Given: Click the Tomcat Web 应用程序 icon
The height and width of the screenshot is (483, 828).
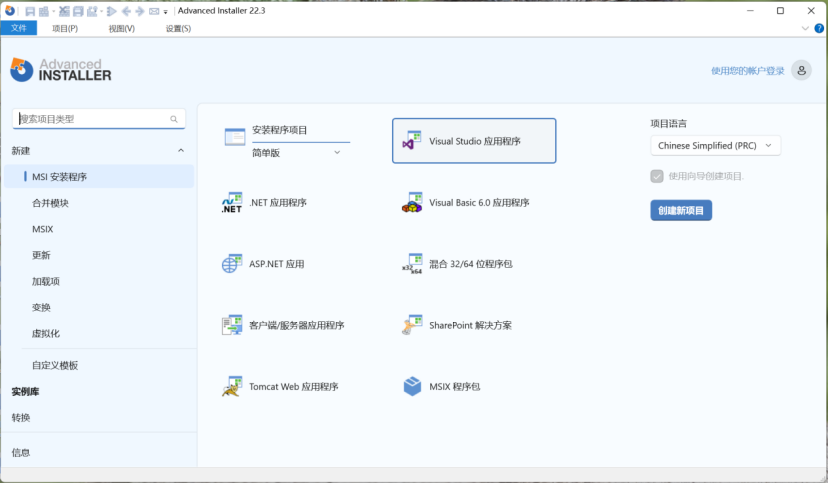Looking at the screenshot, I should [232, 386].
